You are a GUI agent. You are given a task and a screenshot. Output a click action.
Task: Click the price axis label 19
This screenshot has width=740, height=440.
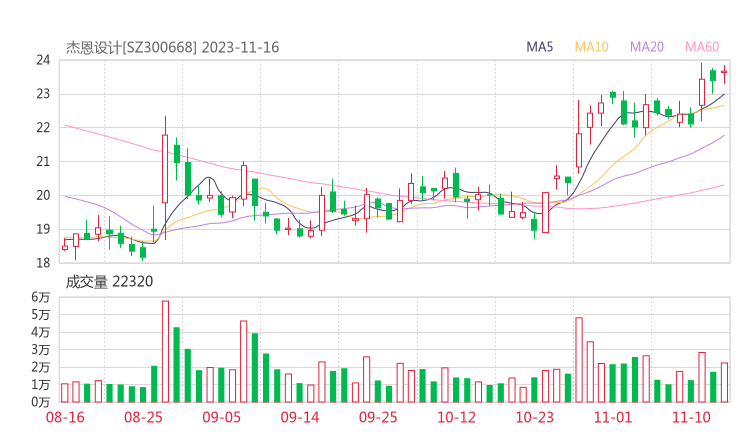tap(43, 229)
